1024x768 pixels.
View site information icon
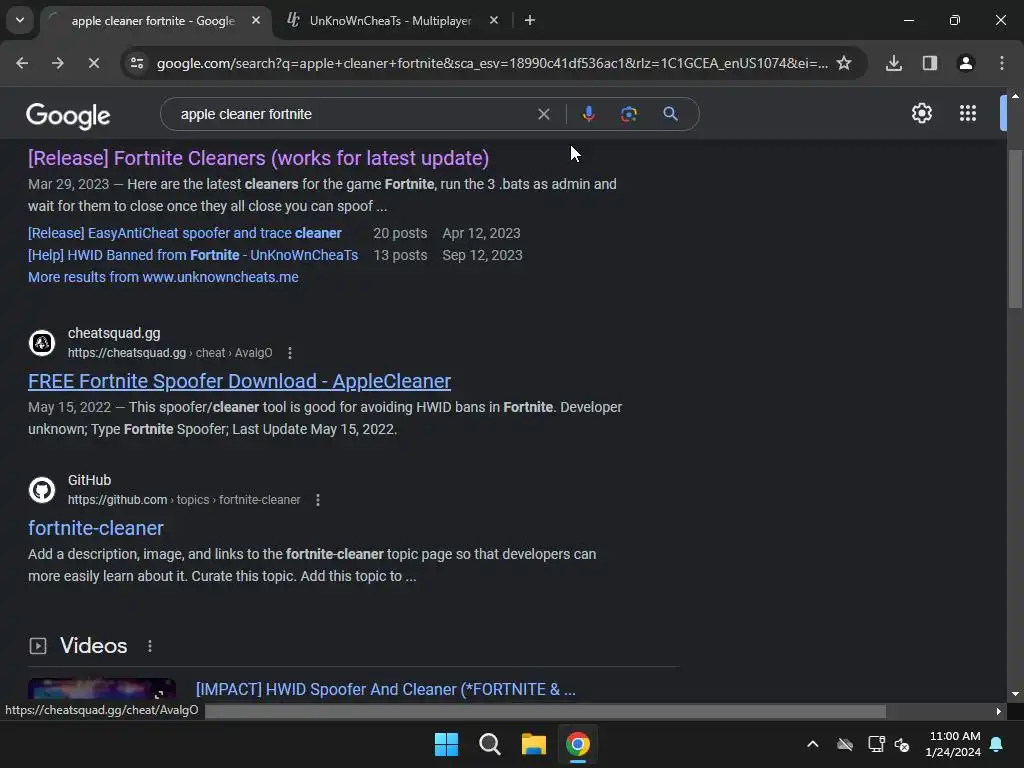tap(136, 63)
